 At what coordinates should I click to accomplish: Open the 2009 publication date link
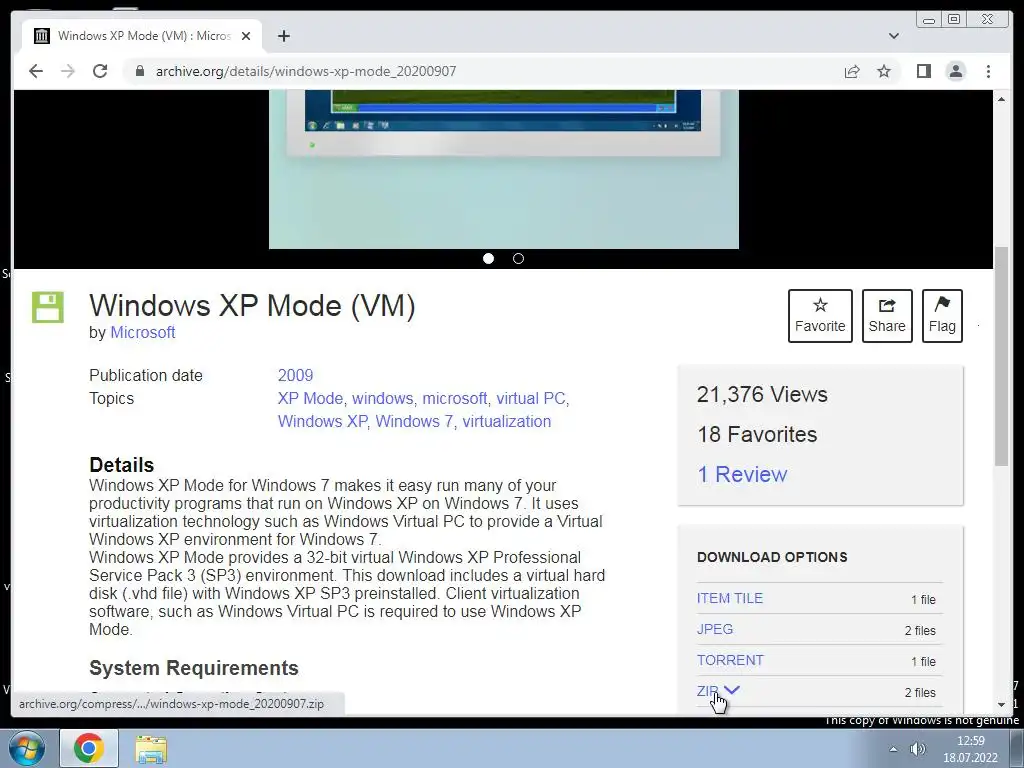[295, 376]
